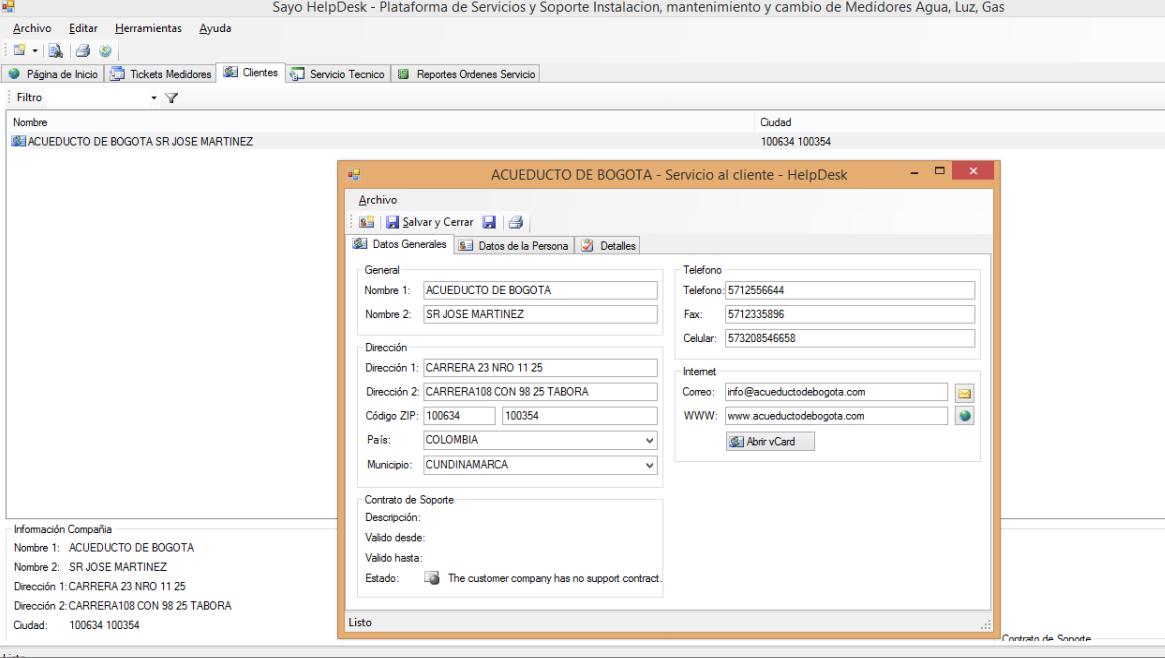Click the printer icon in main toolbar
This screenshot has height=658, width=1165.
pyautogui.click(x=83, y=51)
